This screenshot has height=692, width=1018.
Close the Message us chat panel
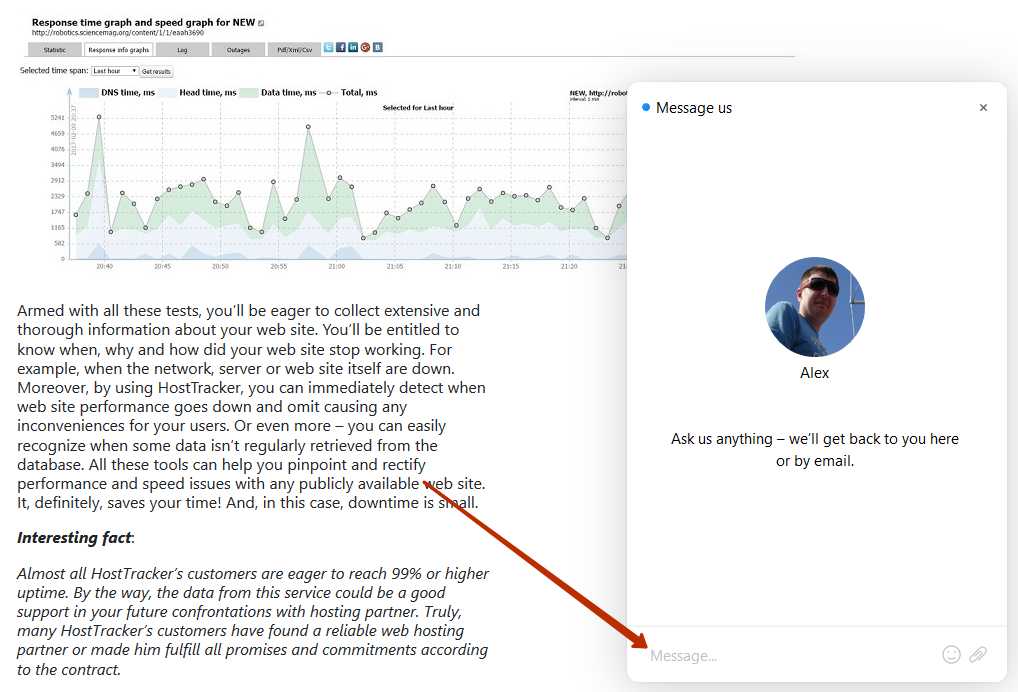[984, 108]
